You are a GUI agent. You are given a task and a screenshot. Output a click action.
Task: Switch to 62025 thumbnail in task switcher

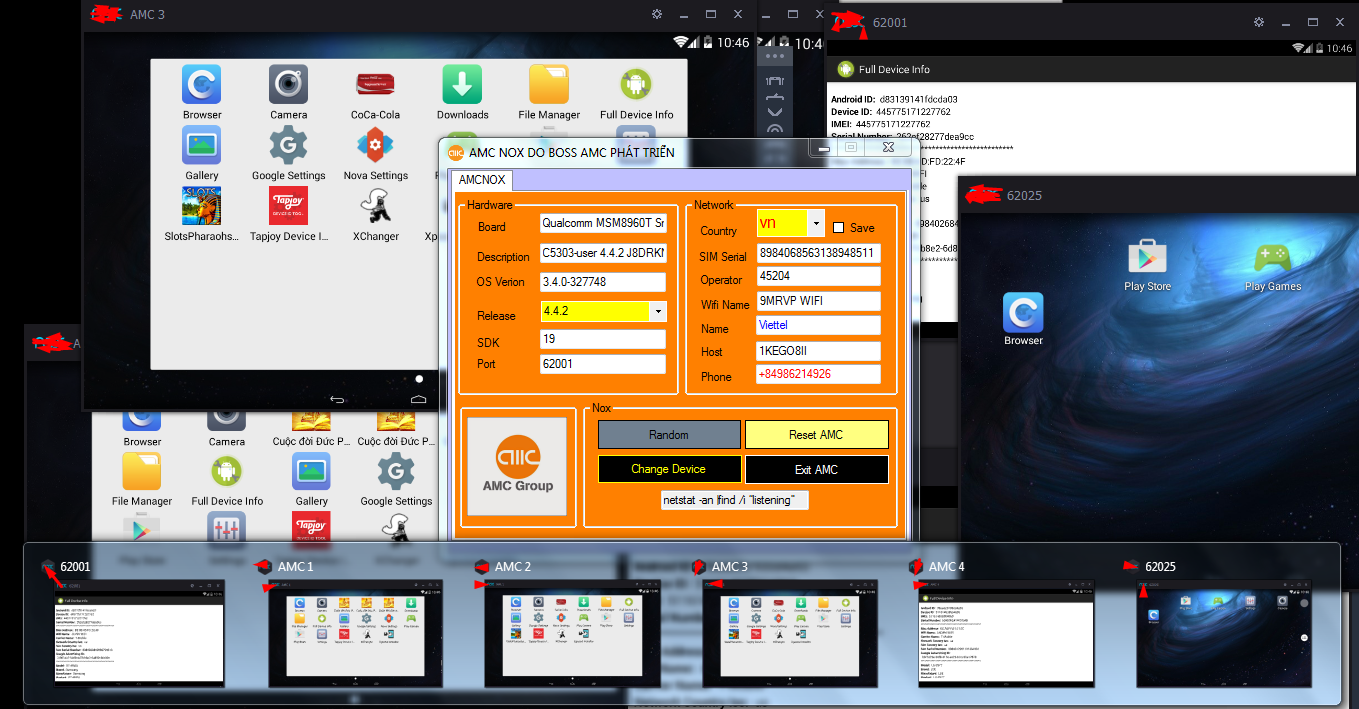pyautogui.click(x=1224, y=633)
